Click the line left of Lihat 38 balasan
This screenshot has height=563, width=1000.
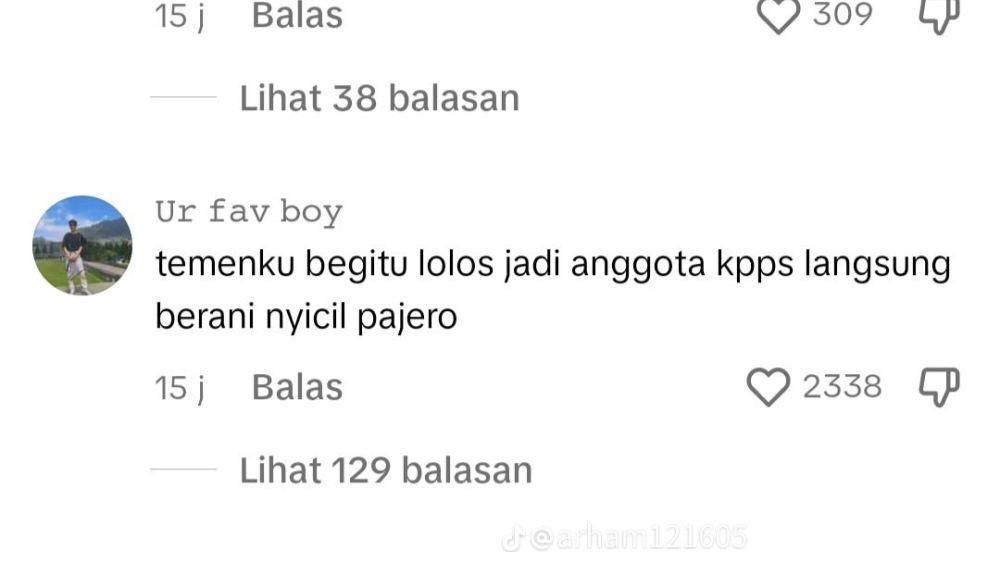(x=184, y=97)
